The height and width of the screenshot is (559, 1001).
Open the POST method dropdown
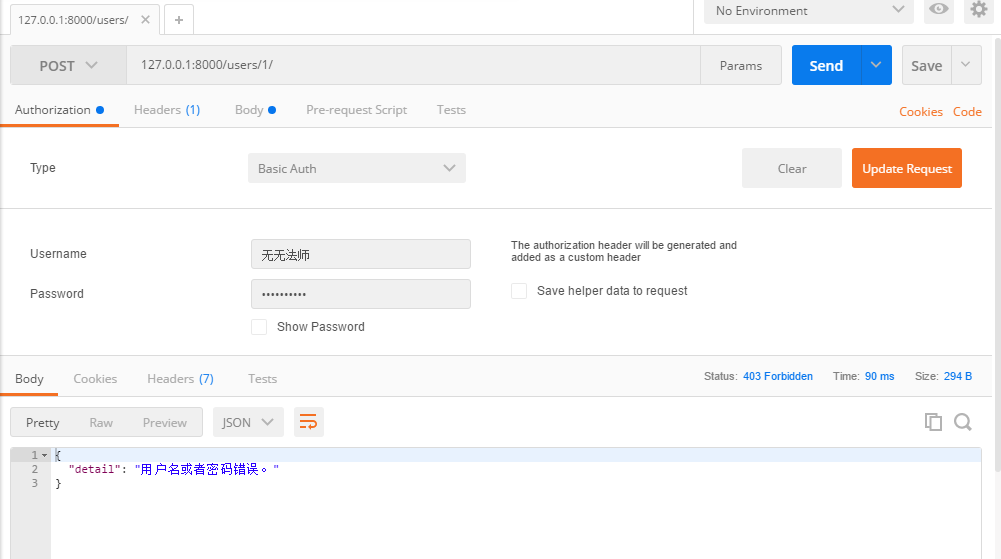coord(68,66)
